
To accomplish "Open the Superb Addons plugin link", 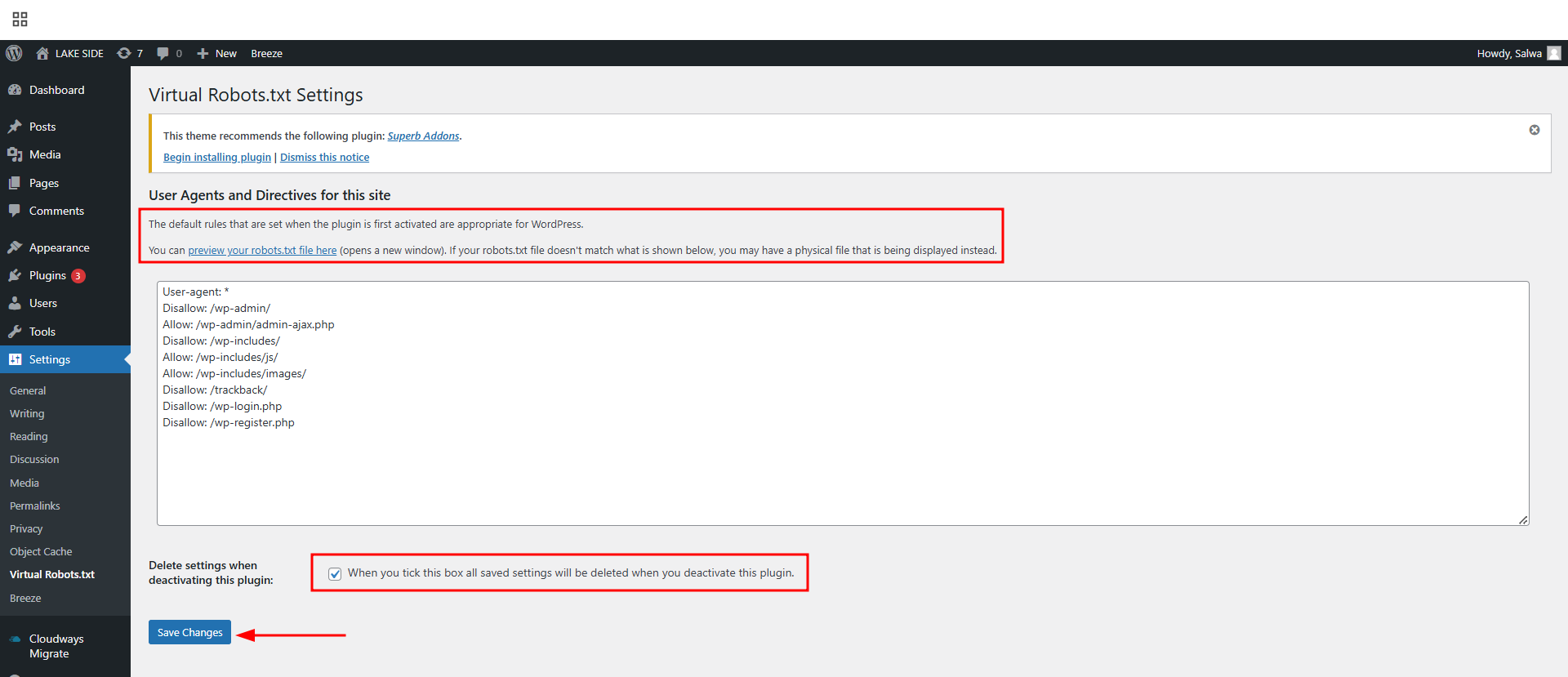I will [423, 136].
